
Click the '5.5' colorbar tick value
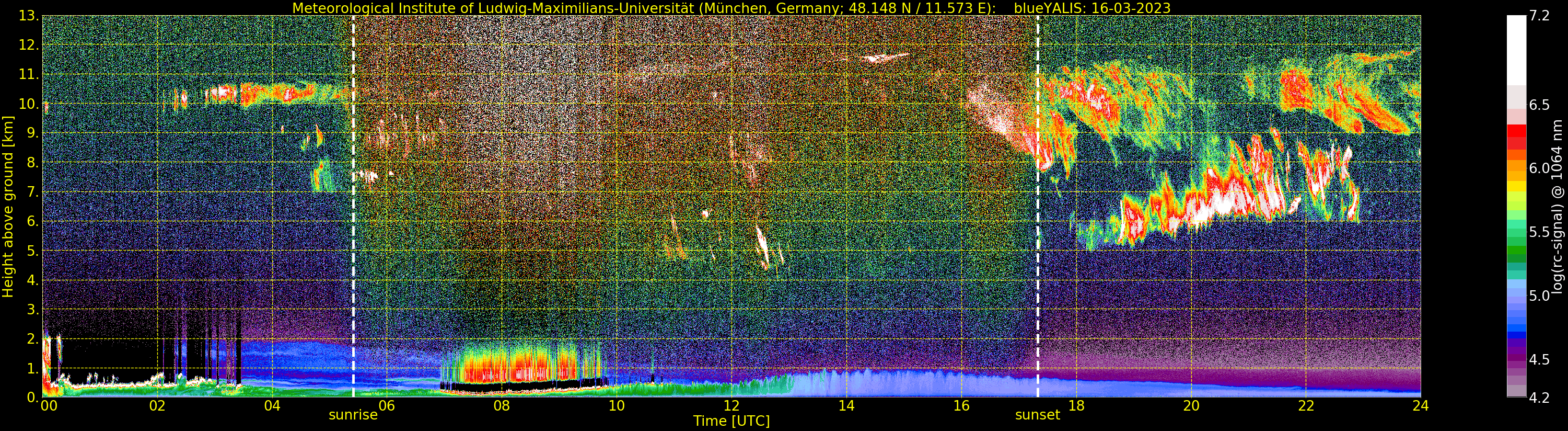click(1539, 232)
